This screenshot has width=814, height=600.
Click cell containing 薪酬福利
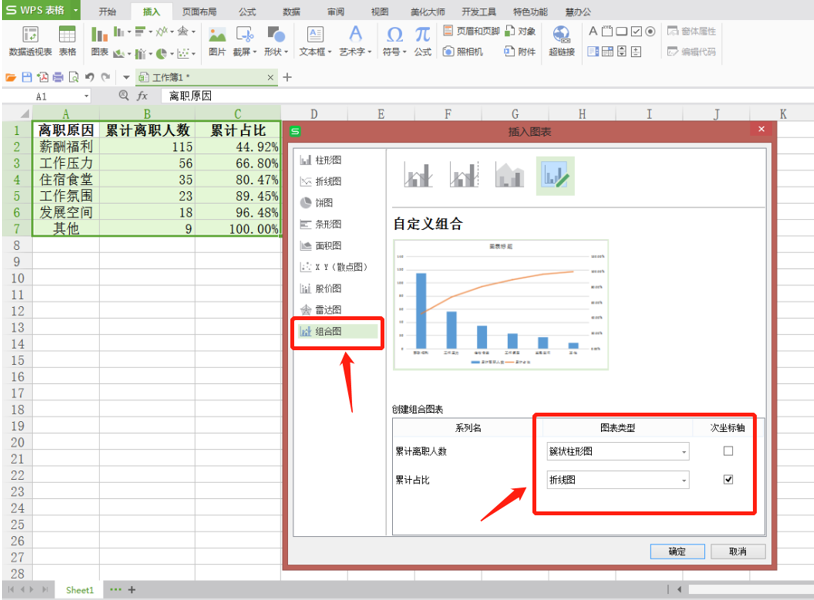point(66,147)
